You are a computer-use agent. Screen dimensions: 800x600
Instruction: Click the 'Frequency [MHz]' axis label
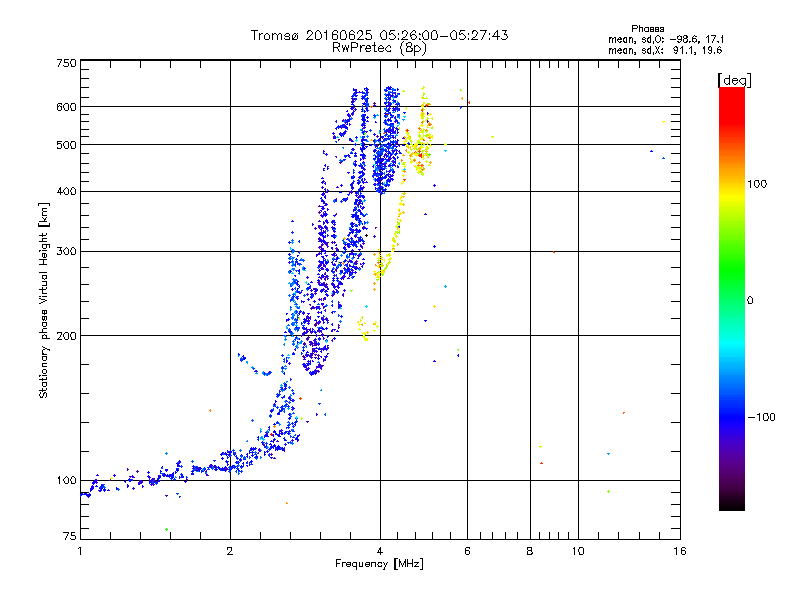[379, 564]
